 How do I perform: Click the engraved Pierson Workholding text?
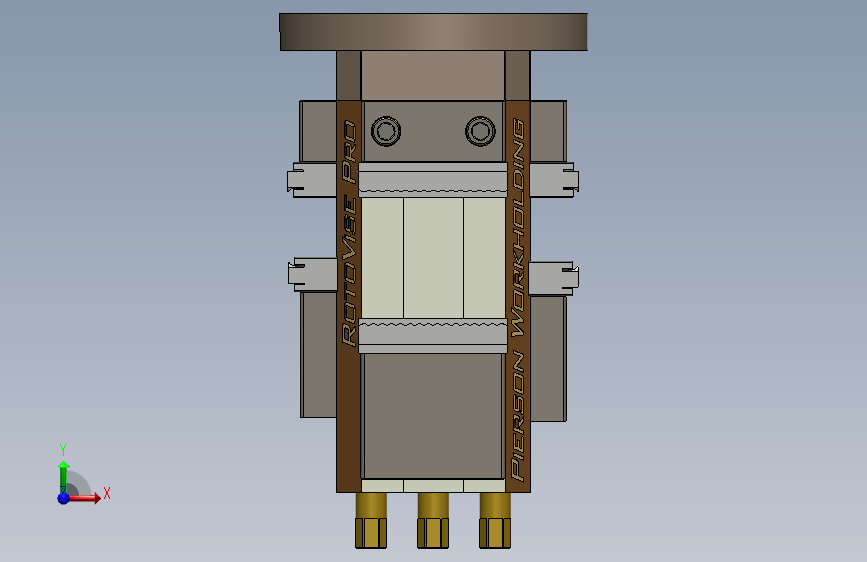coord(518,299)
